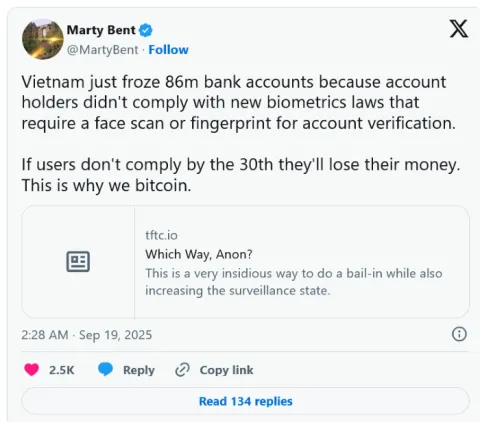This screenshot has width=480, height=422.
Task: Click the blue verified checkmark badge
Action: coord(146,30)
